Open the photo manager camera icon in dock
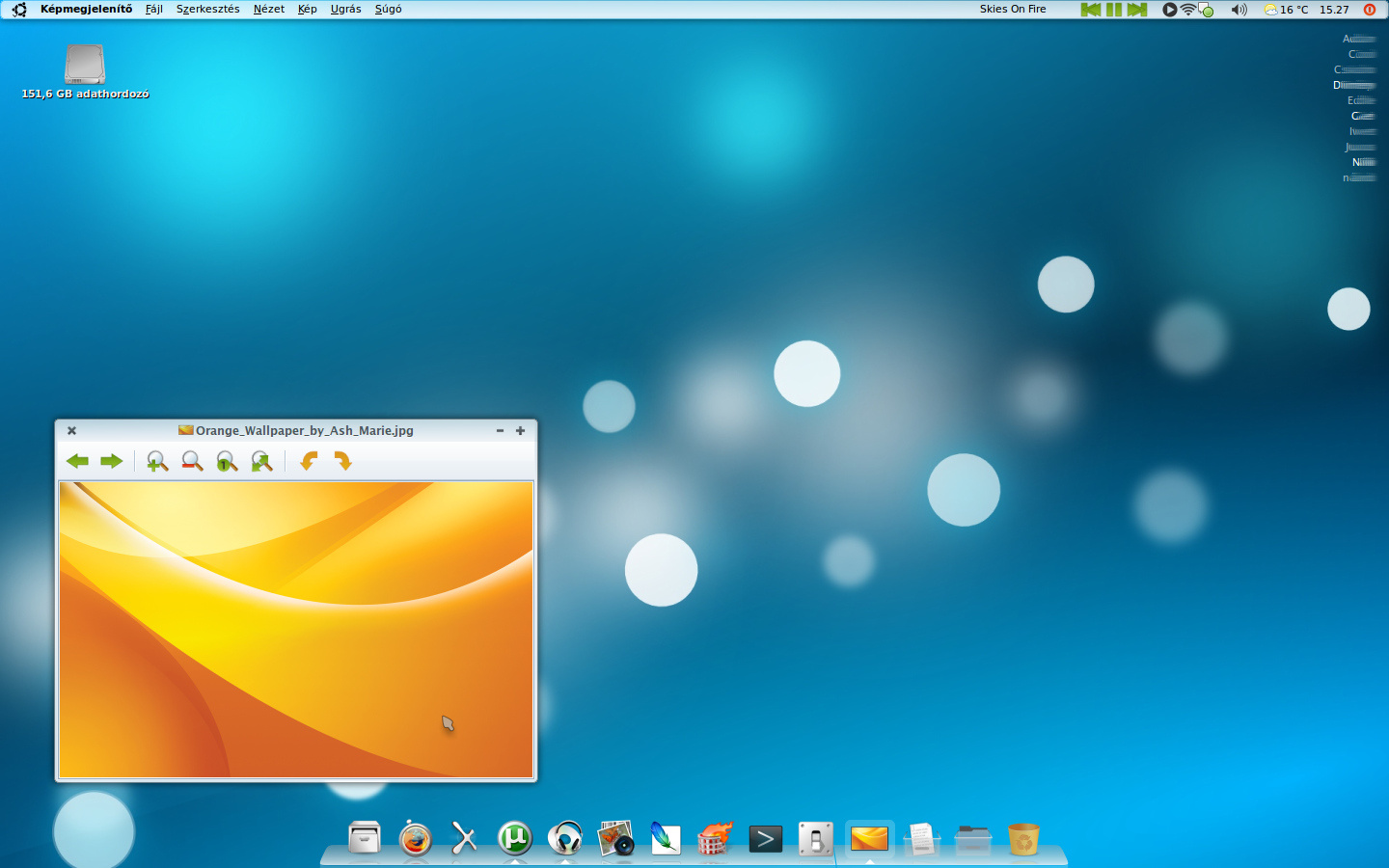Viewport: 1389px width, 868px height. (x=615, y=838)
